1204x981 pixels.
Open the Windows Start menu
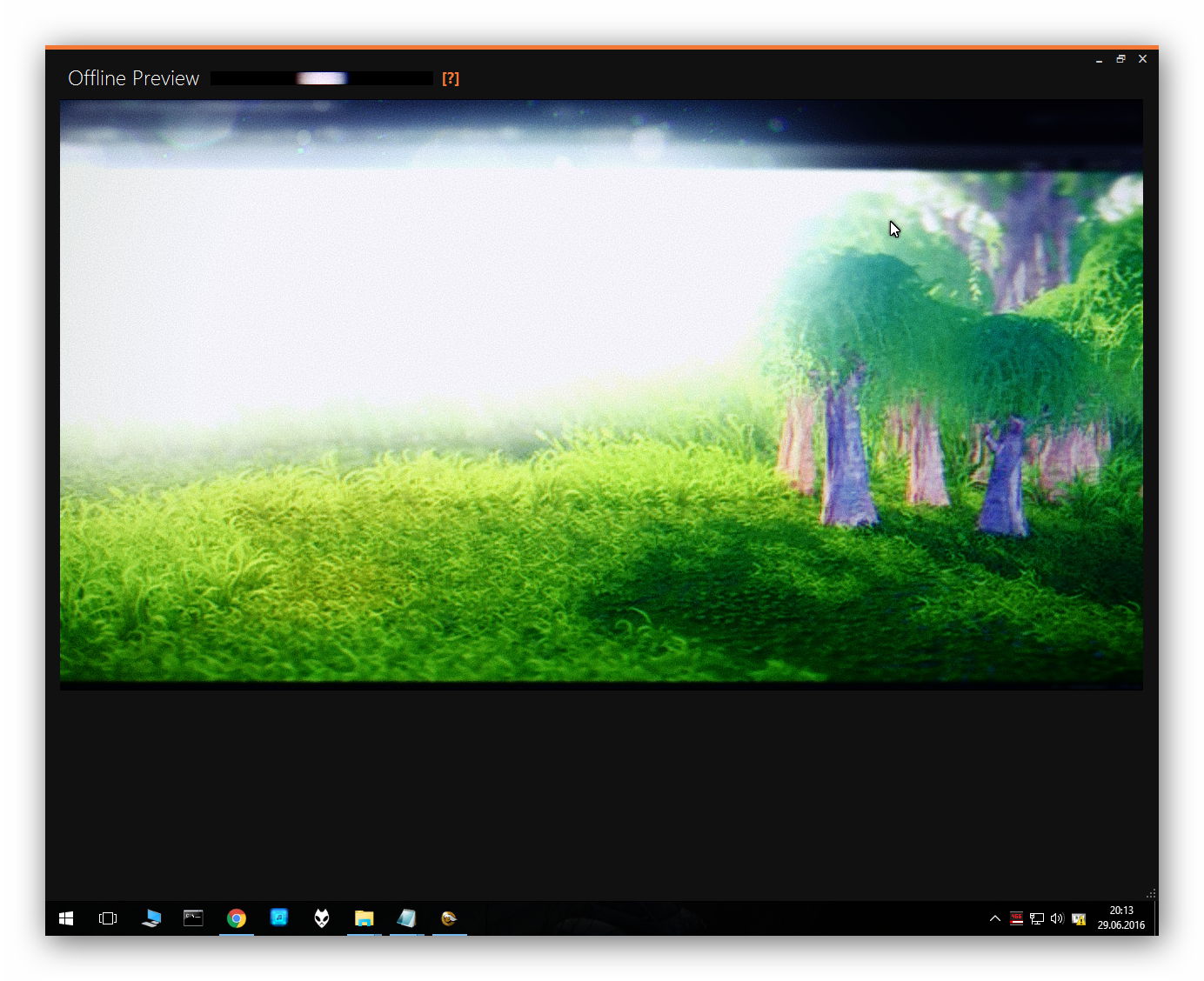[x=66, y=918]
